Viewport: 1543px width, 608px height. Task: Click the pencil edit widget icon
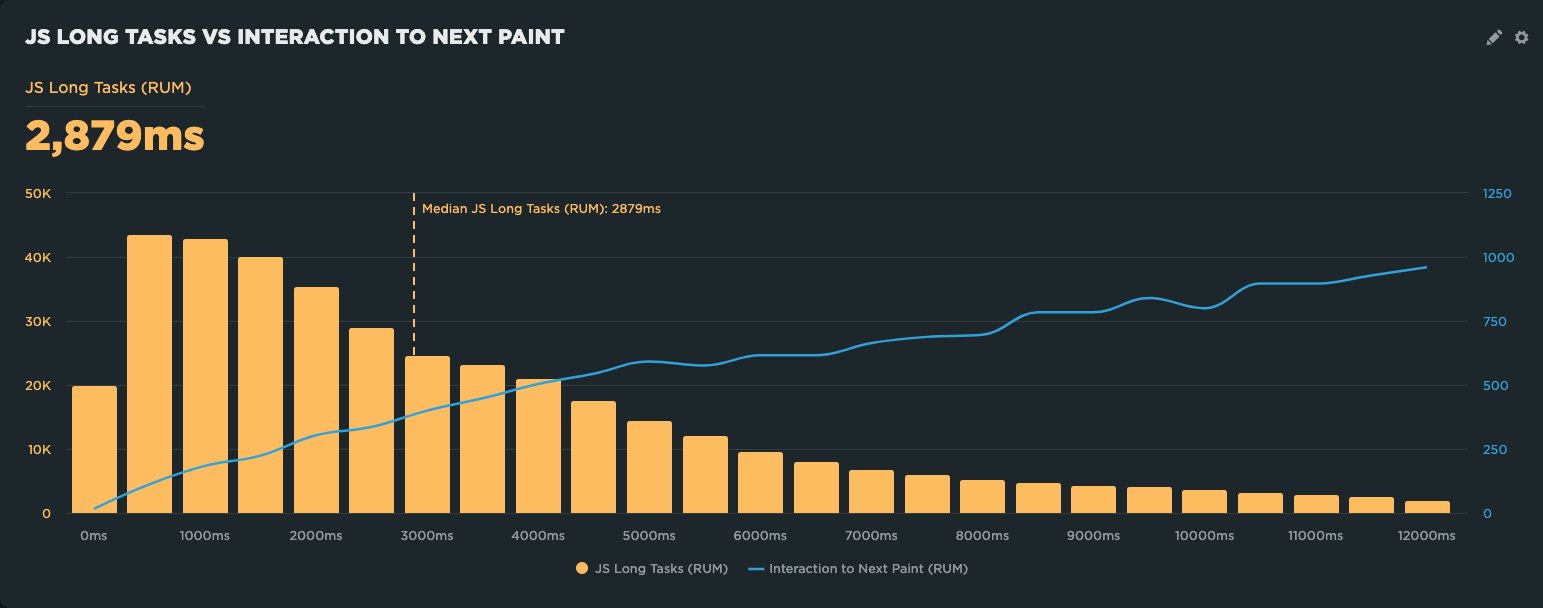pos(1493,37)
